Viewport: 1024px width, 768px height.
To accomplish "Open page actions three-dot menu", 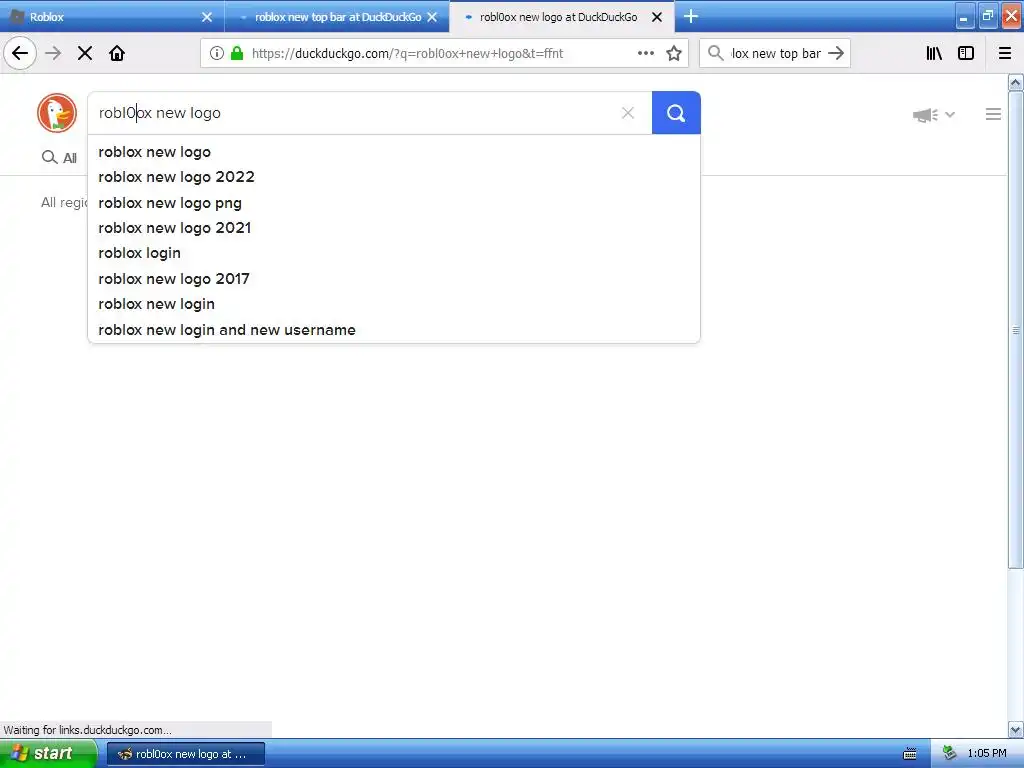I will pyautogui.click(x=646, y=53).
